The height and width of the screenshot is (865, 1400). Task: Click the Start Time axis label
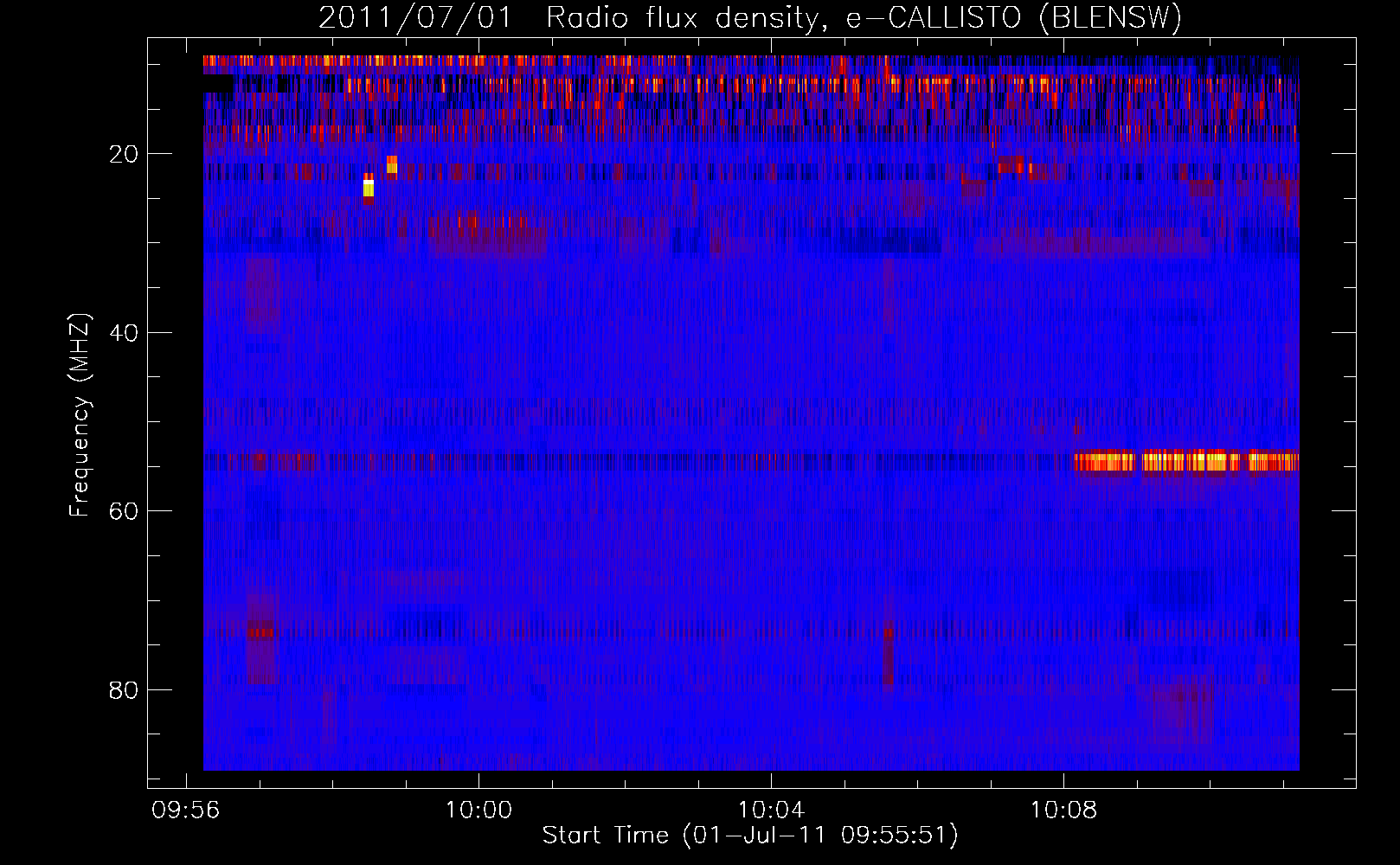click(750, 835)
